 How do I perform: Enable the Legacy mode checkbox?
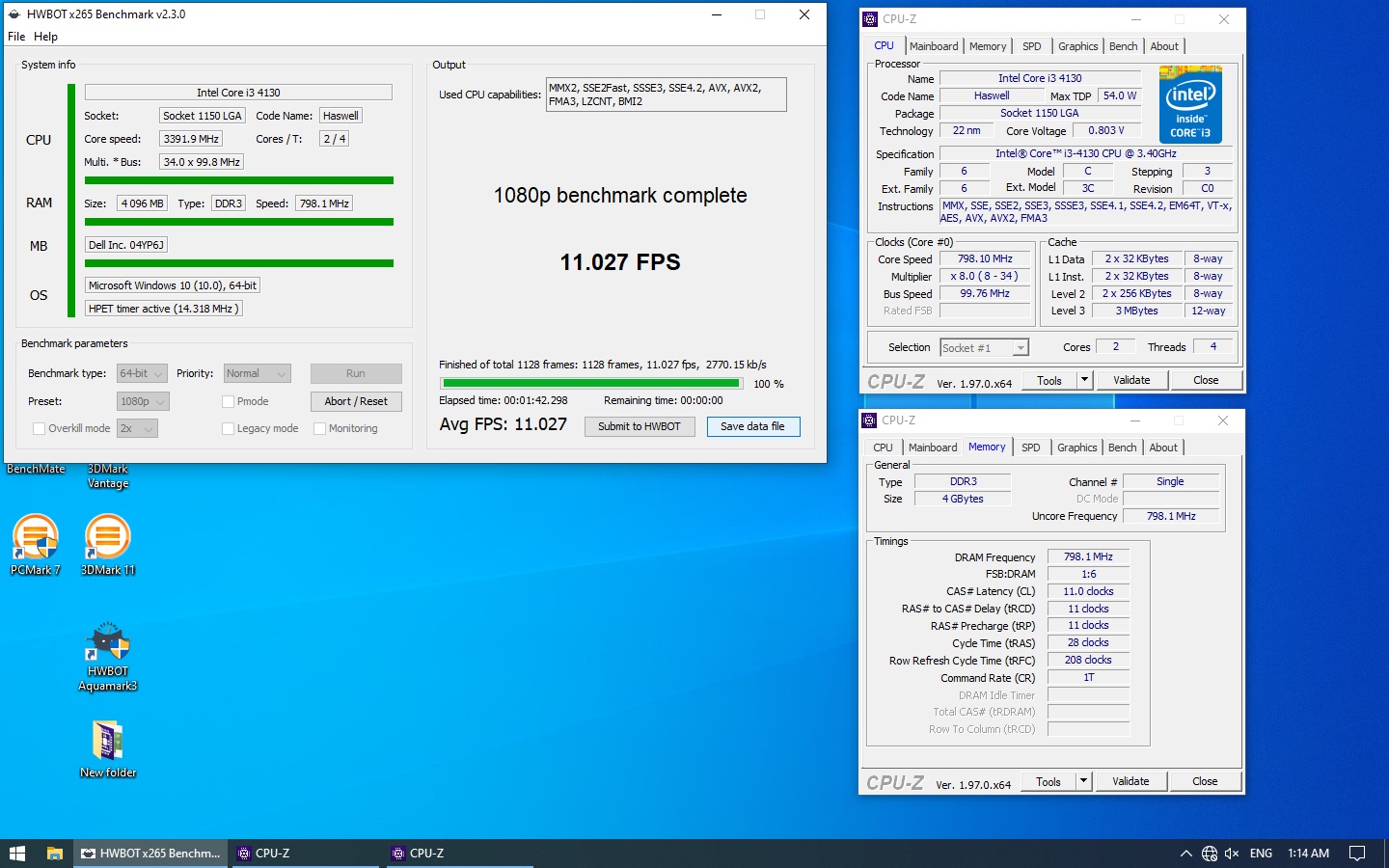tap(229, 428)
